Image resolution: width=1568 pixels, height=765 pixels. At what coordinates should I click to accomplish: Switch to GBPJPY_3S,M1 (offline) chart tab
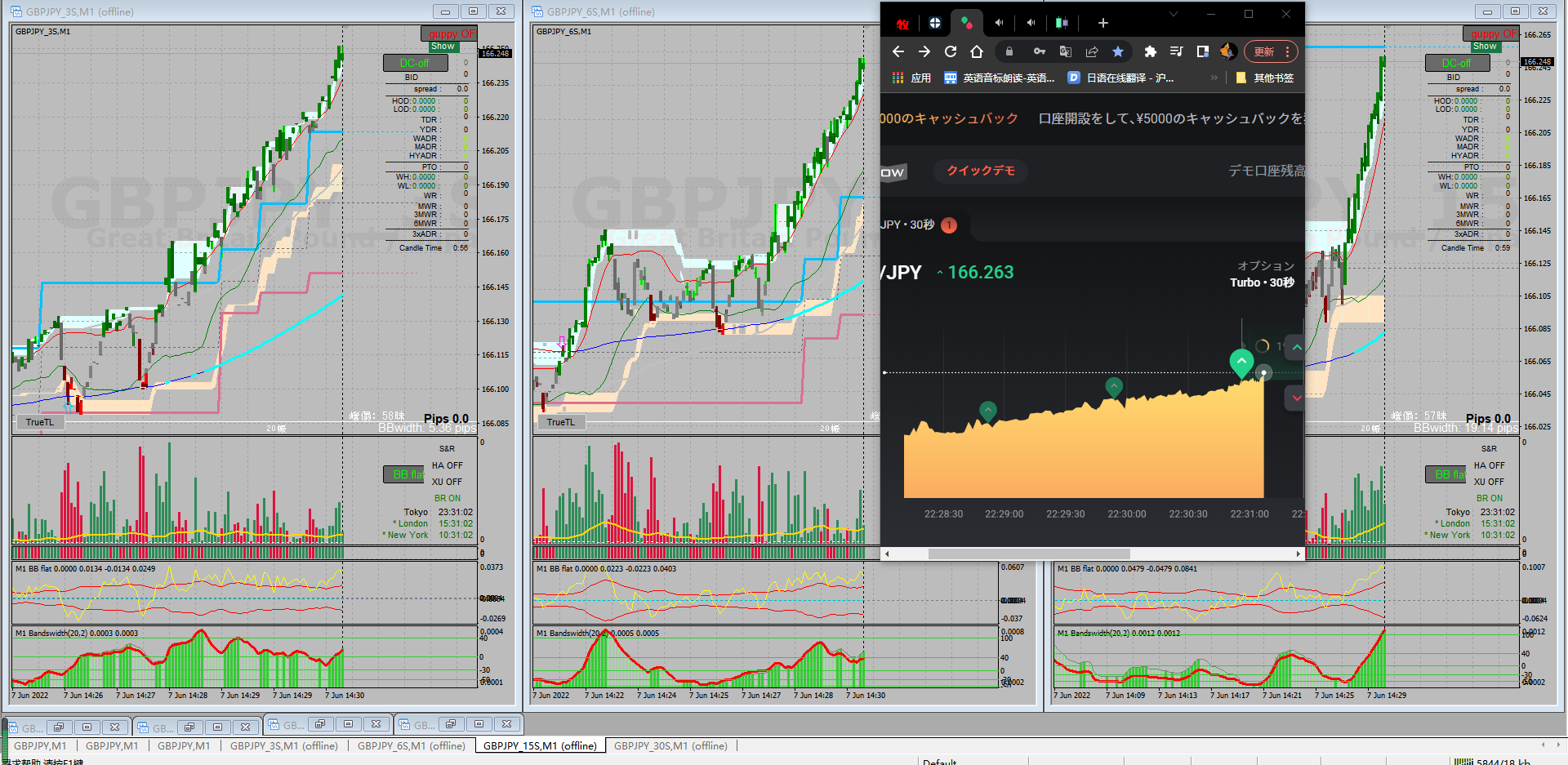coord(284,745)
